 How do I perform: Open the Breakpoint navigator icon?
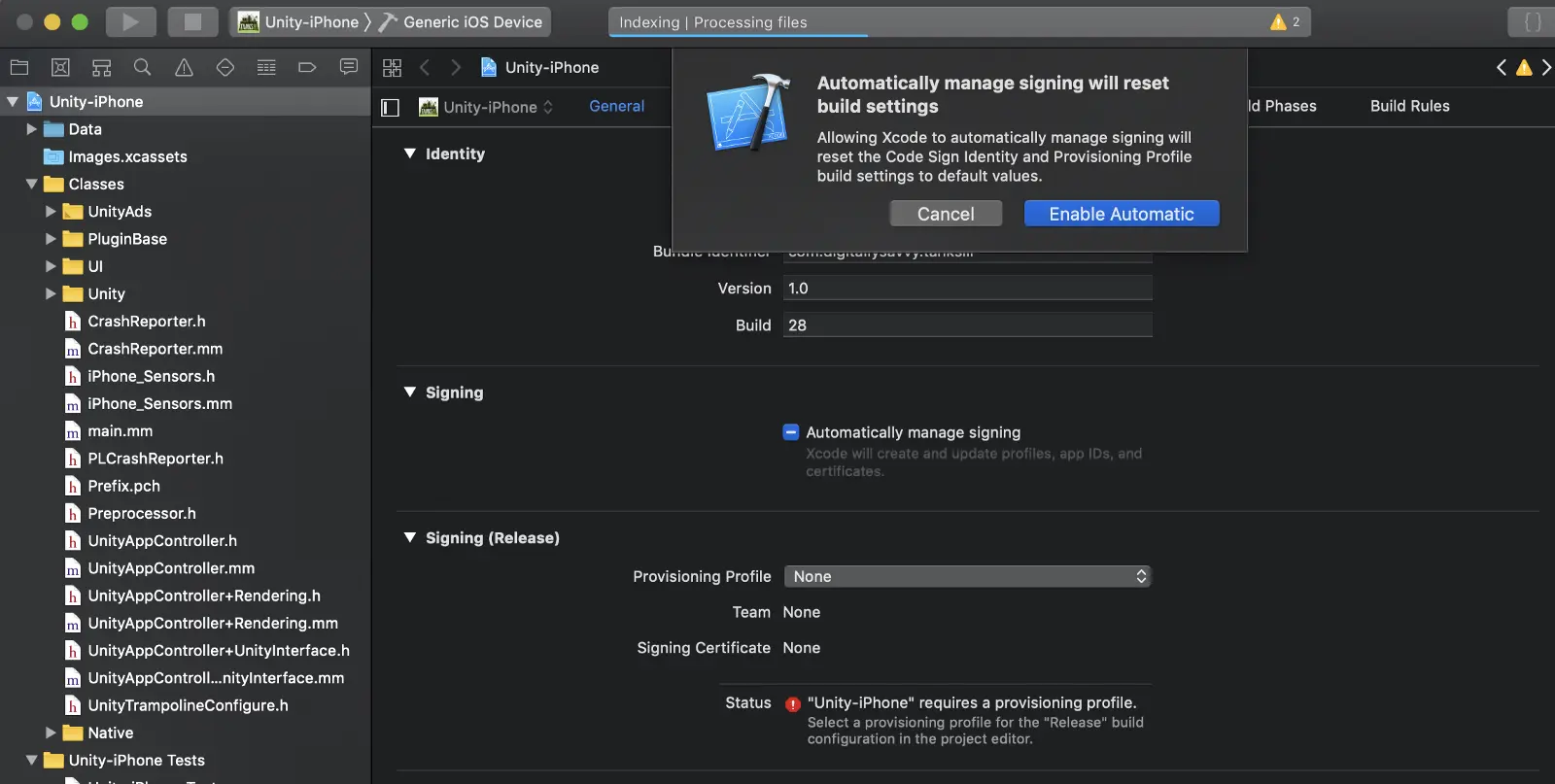[307, 67]
